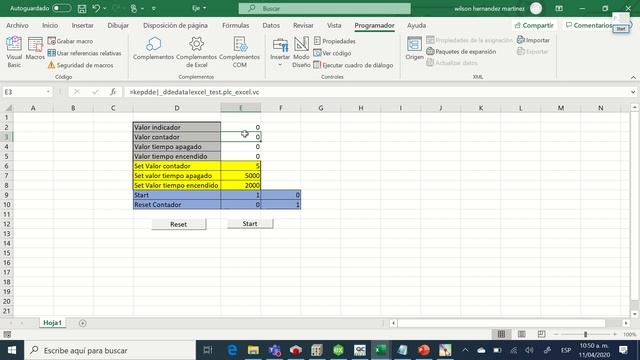Click the Buscar search box
The image size is (640, 360).
(x=324, y=8)
